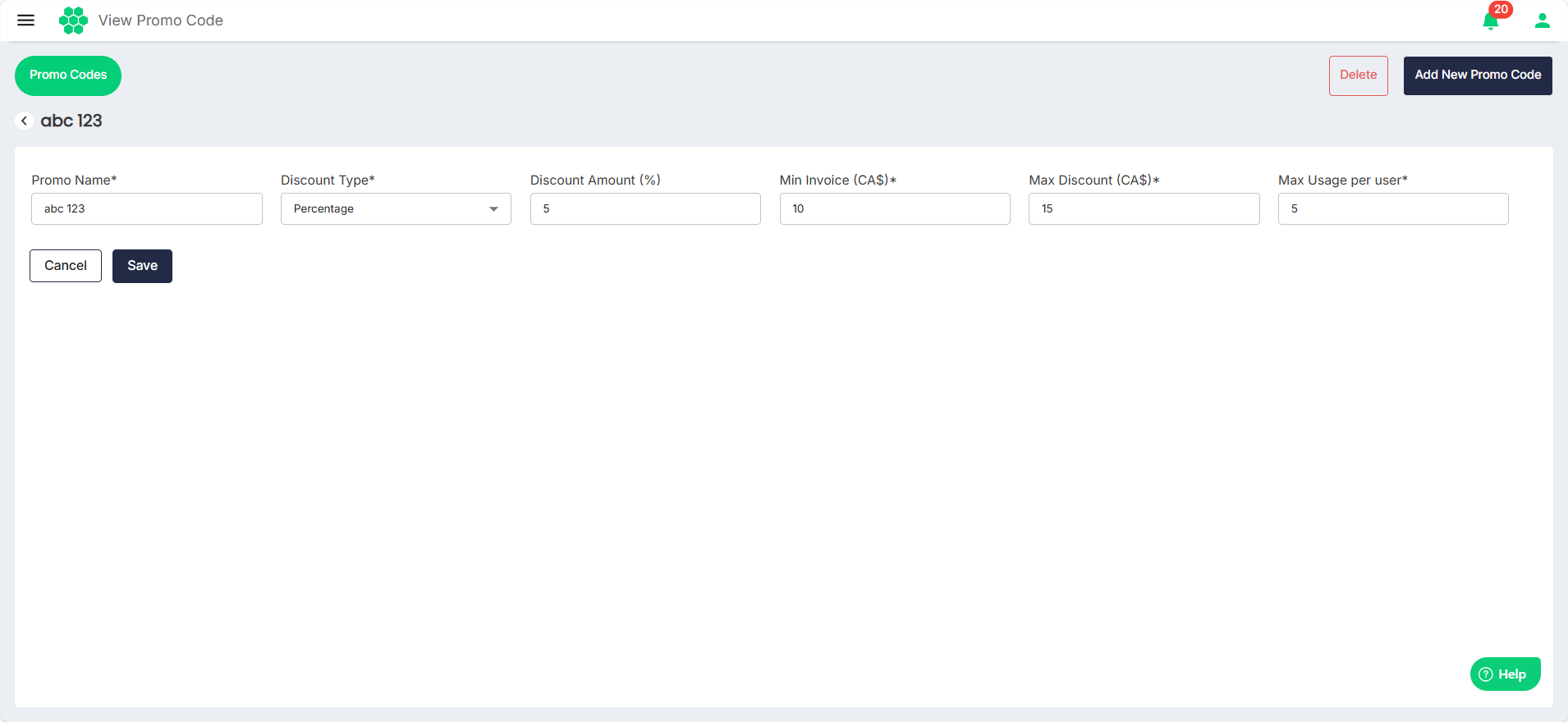Click the Max Usage per user* label

pos(1343,180)
